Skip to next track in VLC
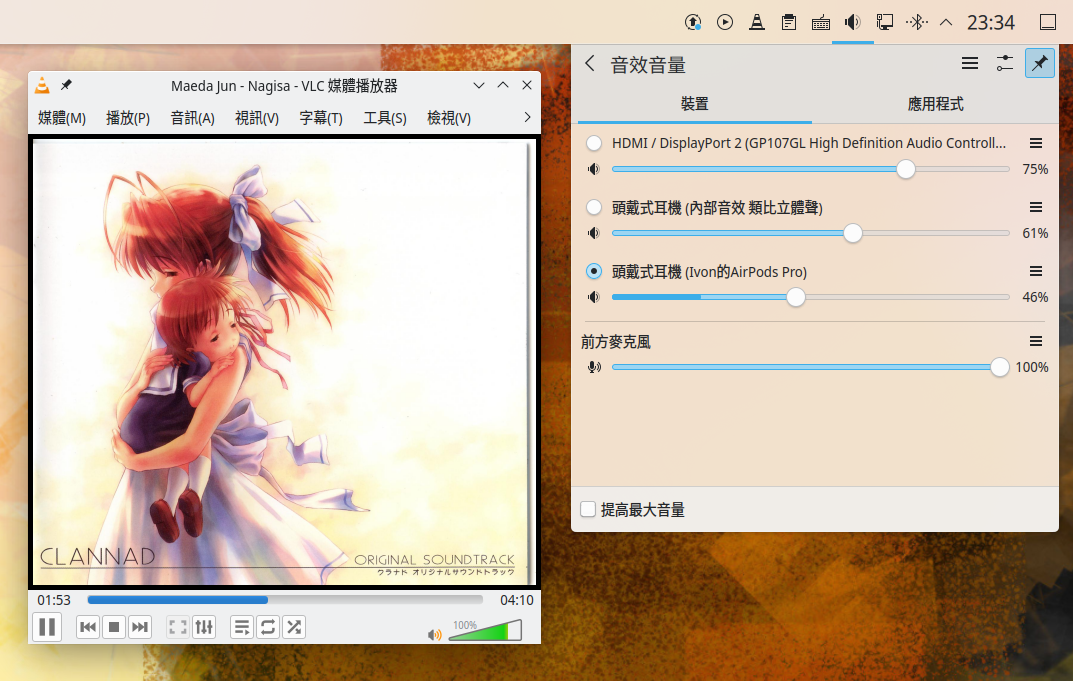This screenshot has height=681, width=1073. (140, 627)
